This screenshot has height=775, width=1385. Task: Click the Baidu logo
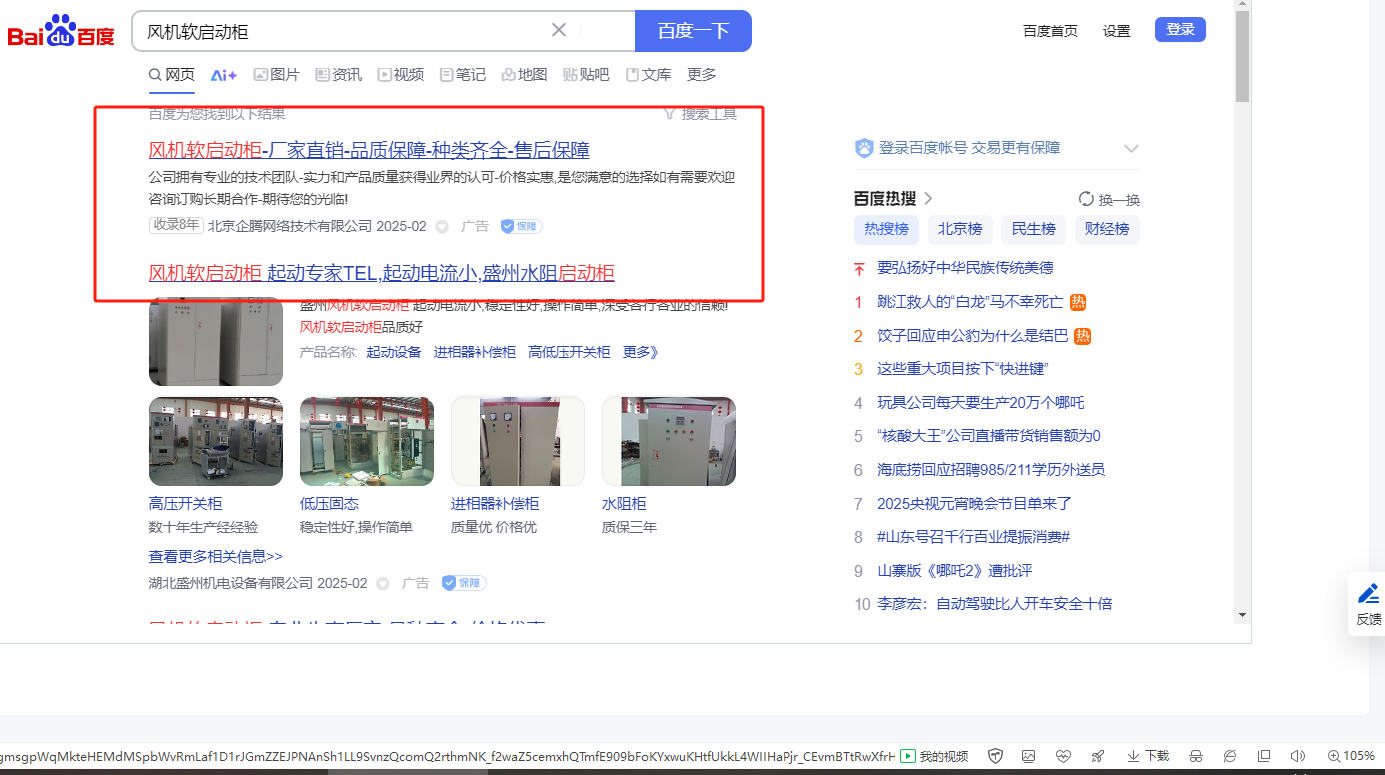[61, 31]
